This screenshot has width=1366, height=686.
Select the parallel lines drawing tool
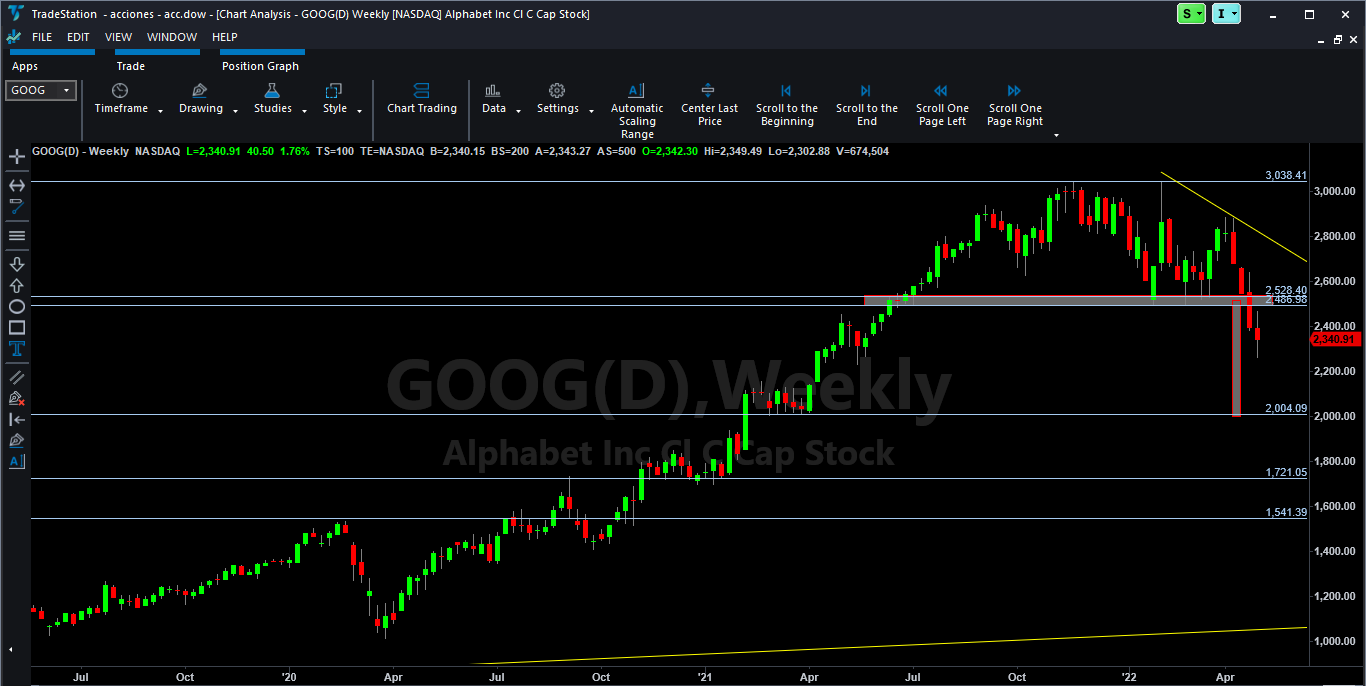click(17, 377)
